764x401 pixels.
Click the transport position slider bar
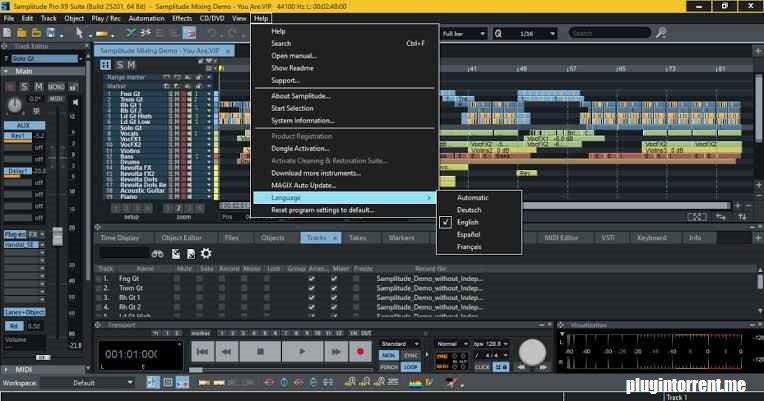click(281, 370)
